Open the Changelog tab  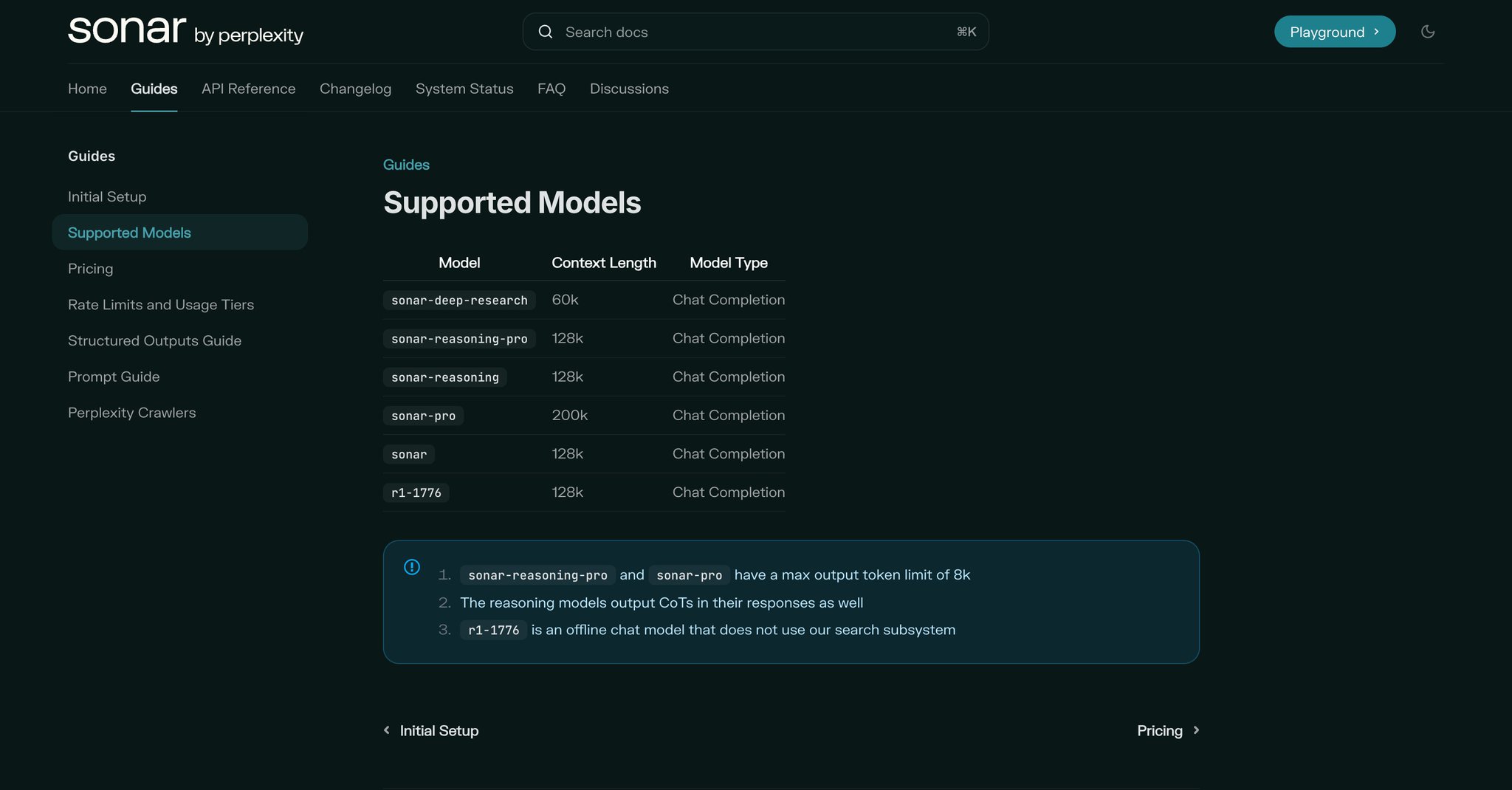coord(355,89)
